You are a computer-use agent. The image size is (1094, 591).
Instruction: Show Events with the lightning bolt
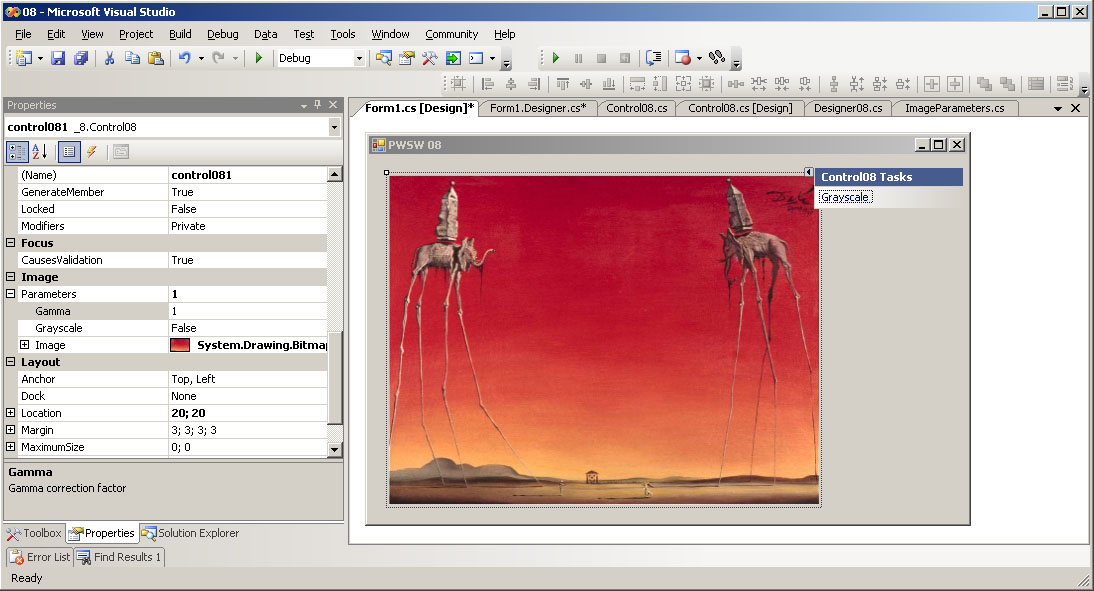point(91,151)
